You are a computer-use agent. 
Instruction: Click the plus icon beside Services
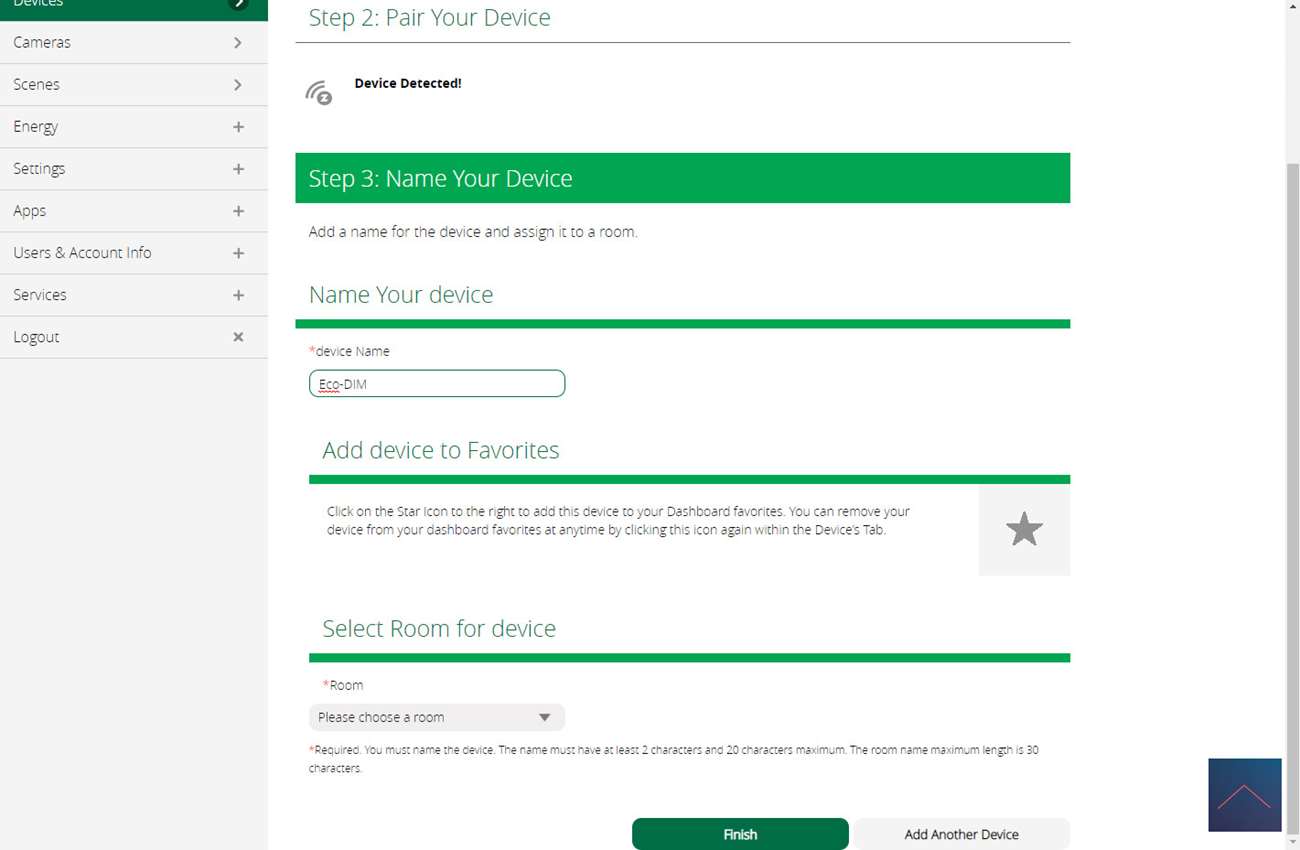(238, 295)
